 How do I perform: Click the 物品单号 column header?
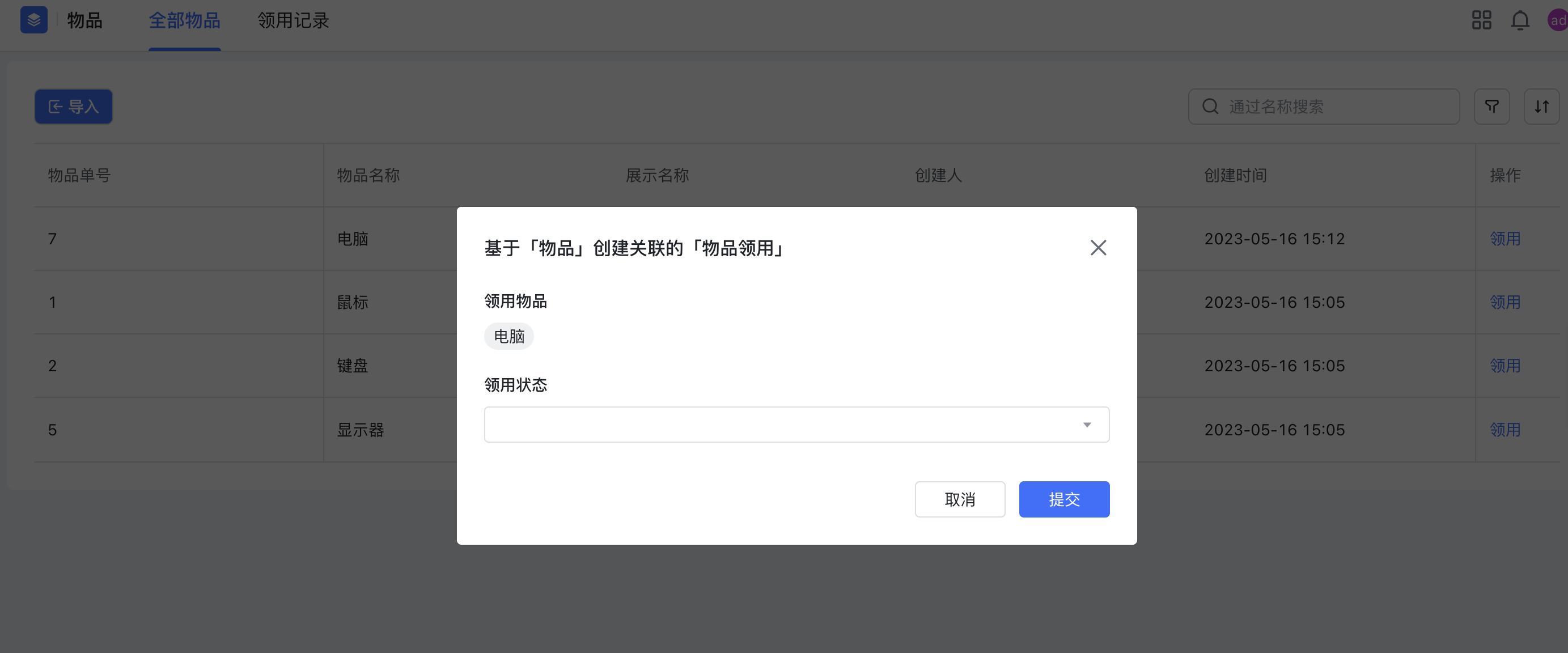pyautogui.click(x=79, y=175)
